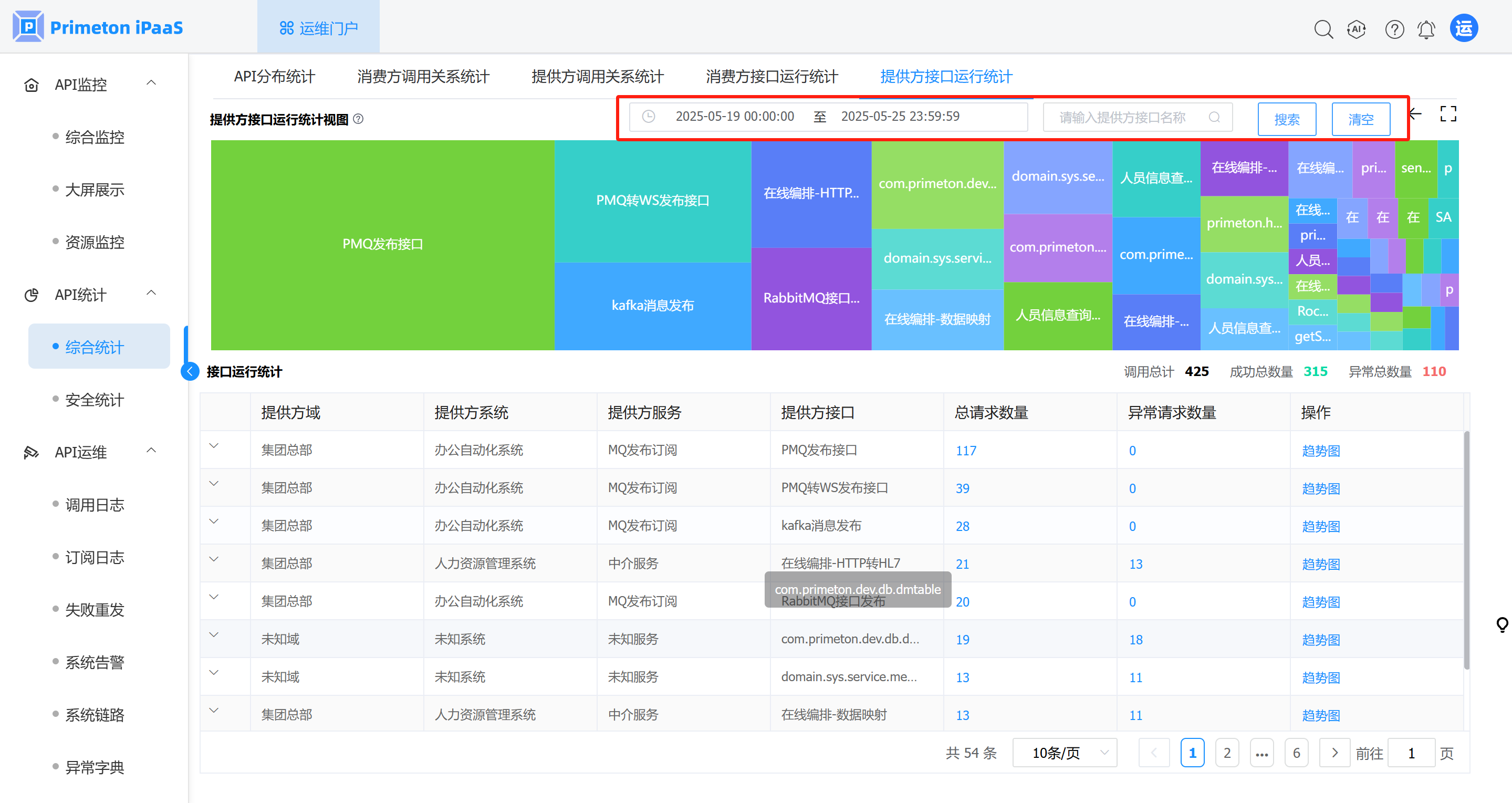Open 趋势图 link for PMQ发布接口 row
Image resolution: width=1512 pixels, height=803 pixels.
pos(1321,450)
